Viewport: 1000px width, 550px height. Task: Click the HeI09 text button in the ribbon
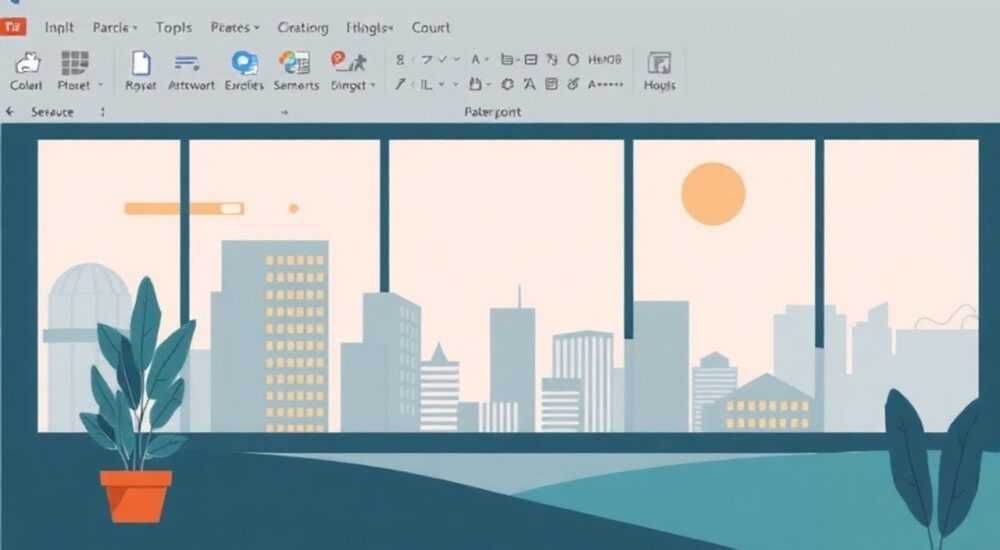[x=605, y=59]
